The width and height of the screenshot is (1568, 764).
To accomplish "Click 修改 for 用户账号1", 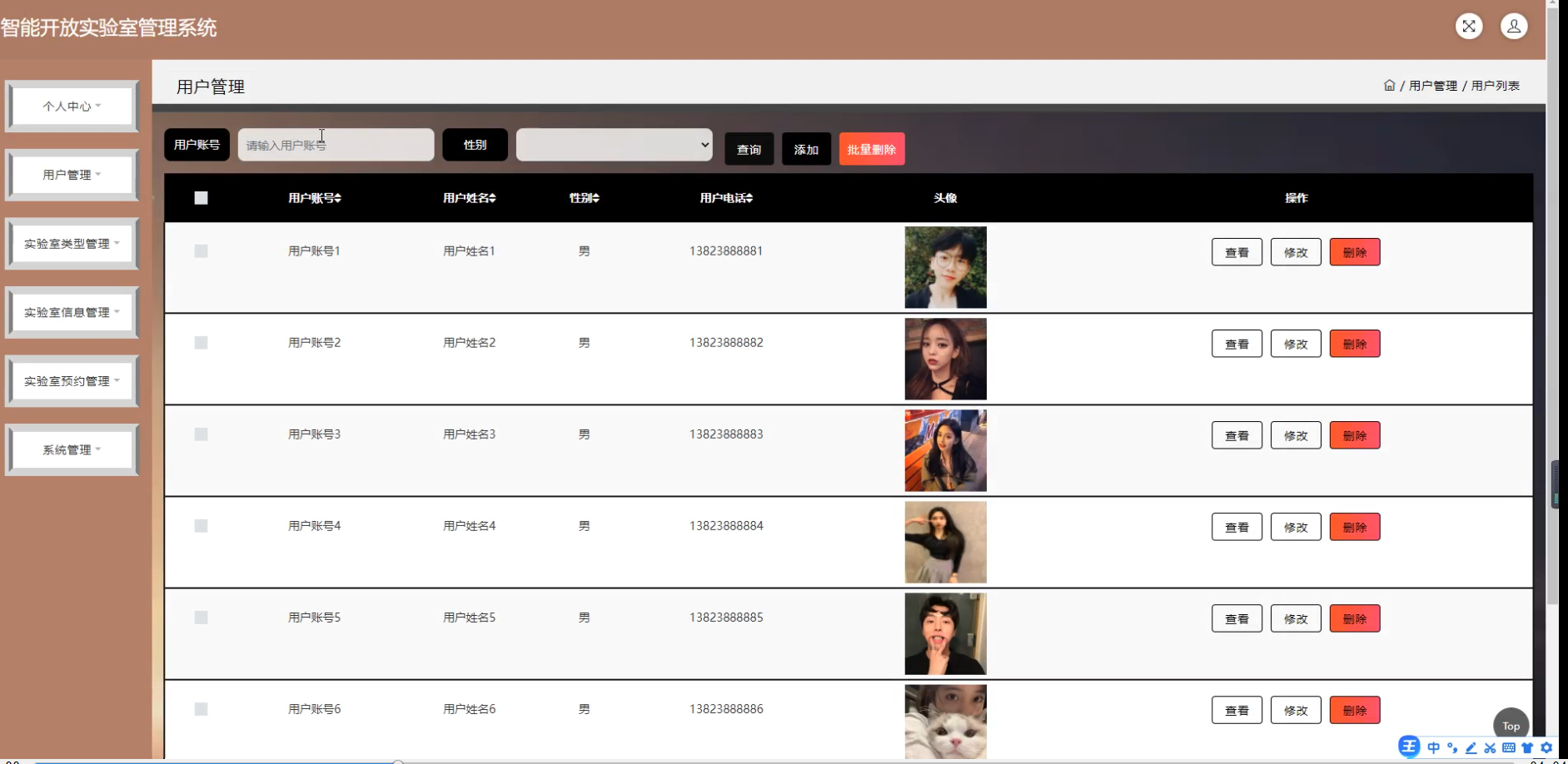I will [x=1296, y=252].
